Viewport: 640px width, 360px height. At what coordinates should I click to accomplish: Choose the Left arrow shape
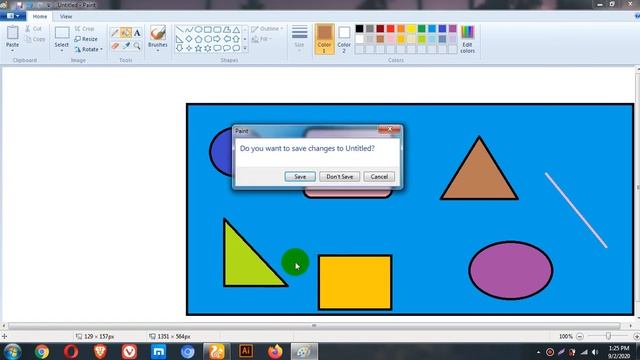tap(227, 39)
